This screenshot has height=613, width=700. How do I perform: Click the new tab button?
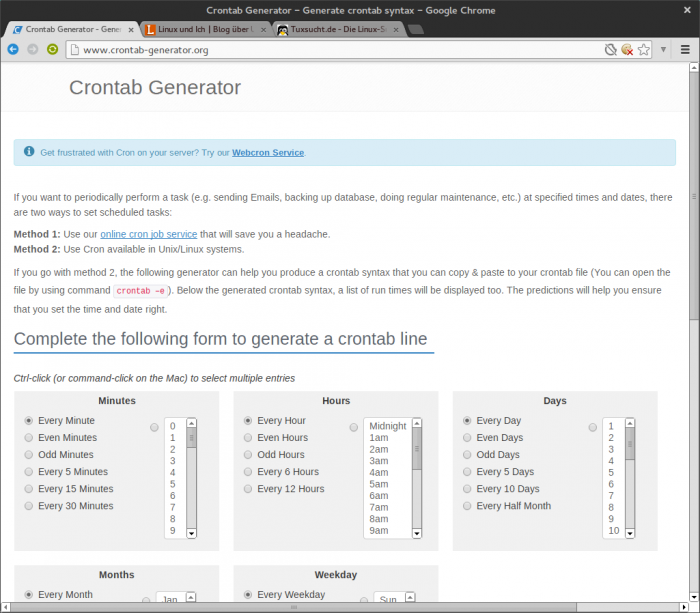(417, 30)
